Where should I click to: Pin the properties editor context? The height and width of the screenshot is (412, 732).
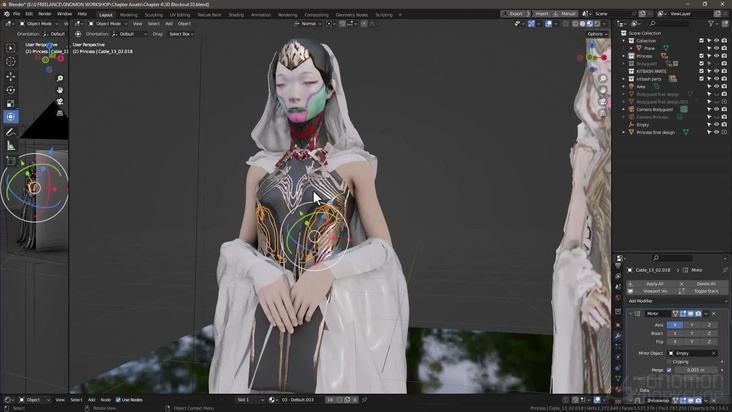[x=725, y=270]
